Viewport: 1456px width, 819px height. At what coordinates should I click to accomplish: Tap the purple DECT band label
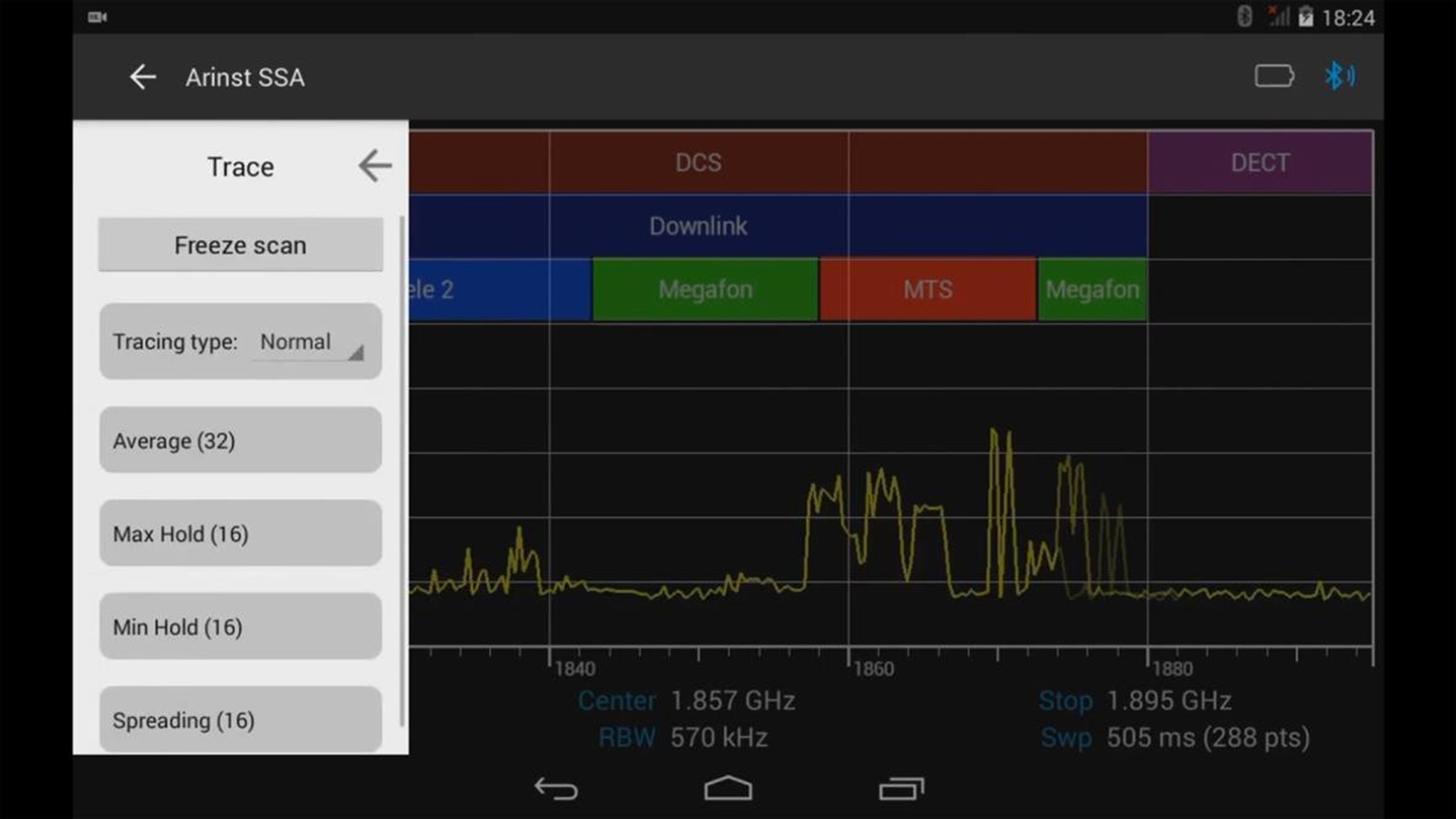pos(1259,163)
